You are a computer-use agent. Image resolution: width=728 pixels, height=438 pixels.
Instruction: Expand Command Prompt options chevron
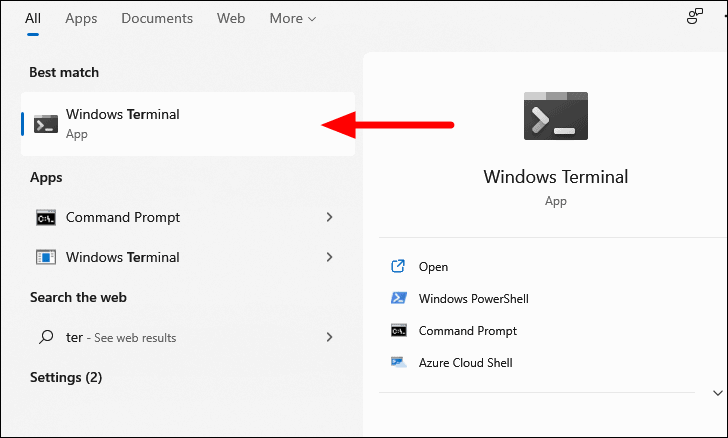(x=329, y=217)
